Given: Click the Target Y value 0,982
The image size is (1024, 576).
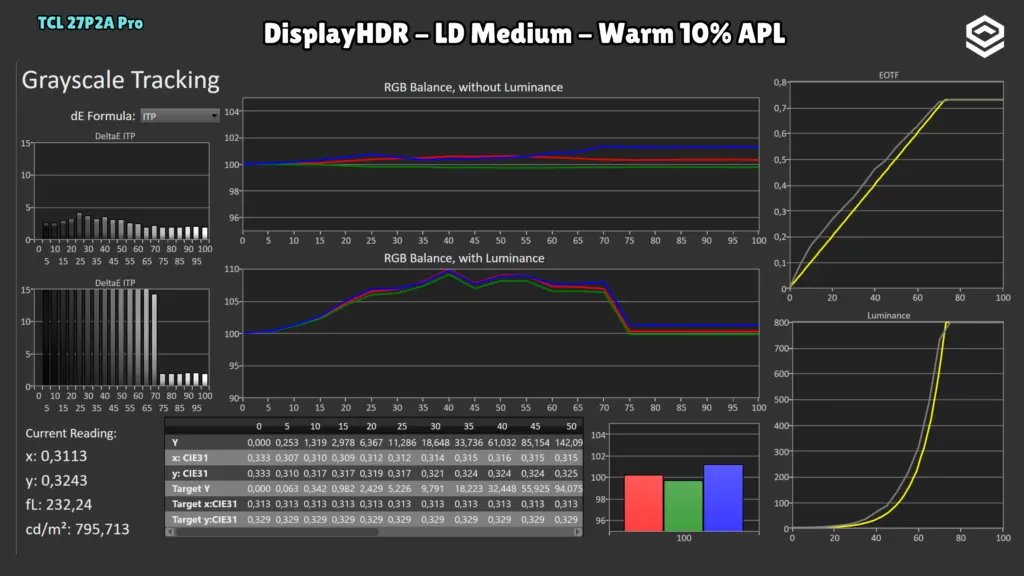Looking at the screenshot, I should (x=343, y=488).
